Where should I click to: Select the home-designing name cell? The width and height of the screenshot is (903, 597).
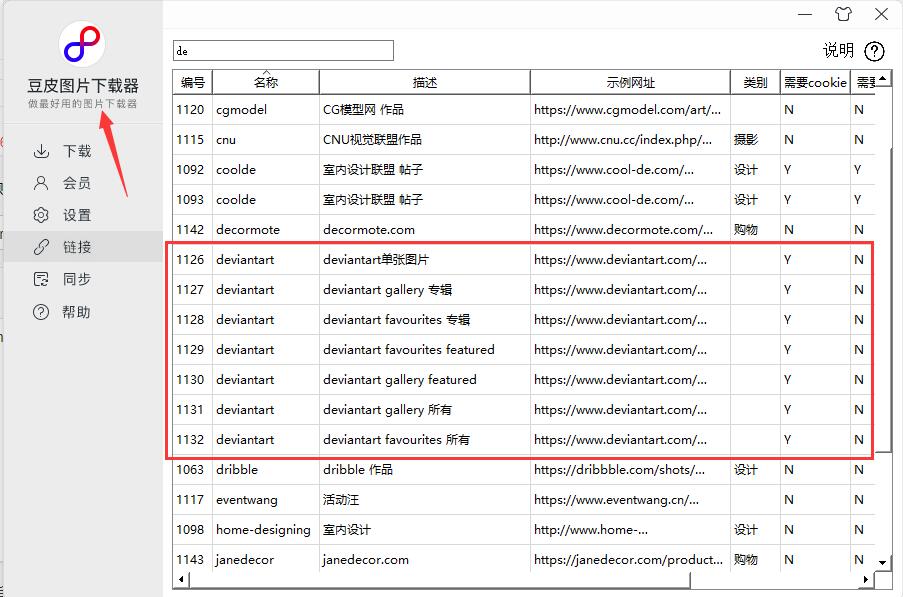[265, 529]
